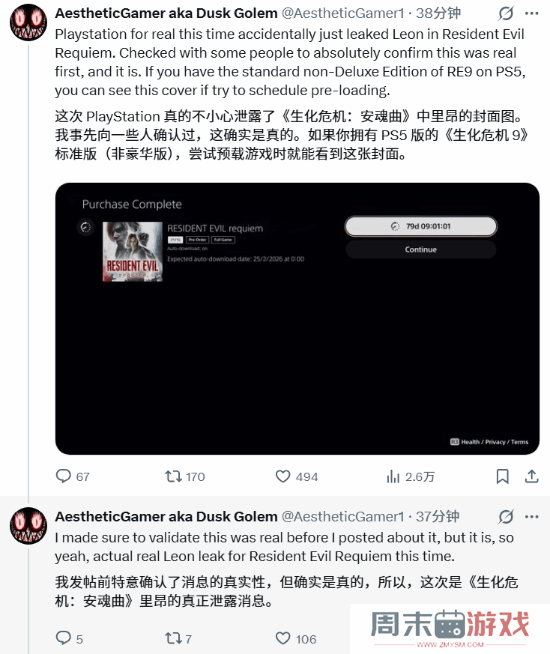Retweet the first tweet with 170 reposts

[x=185, y=476]
